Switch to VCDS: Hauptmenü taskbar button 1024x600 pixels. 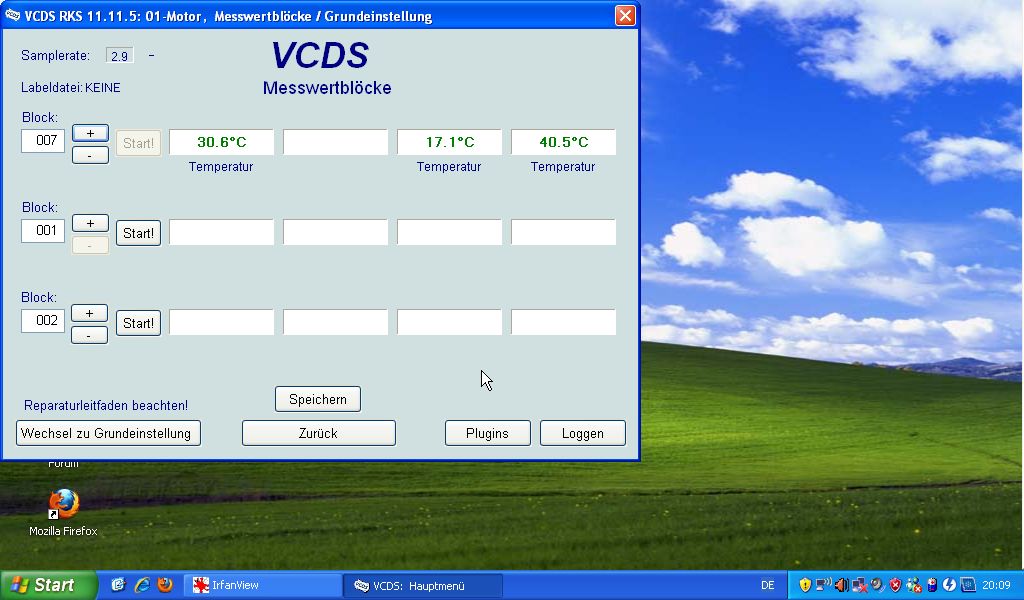click(423, 586)
